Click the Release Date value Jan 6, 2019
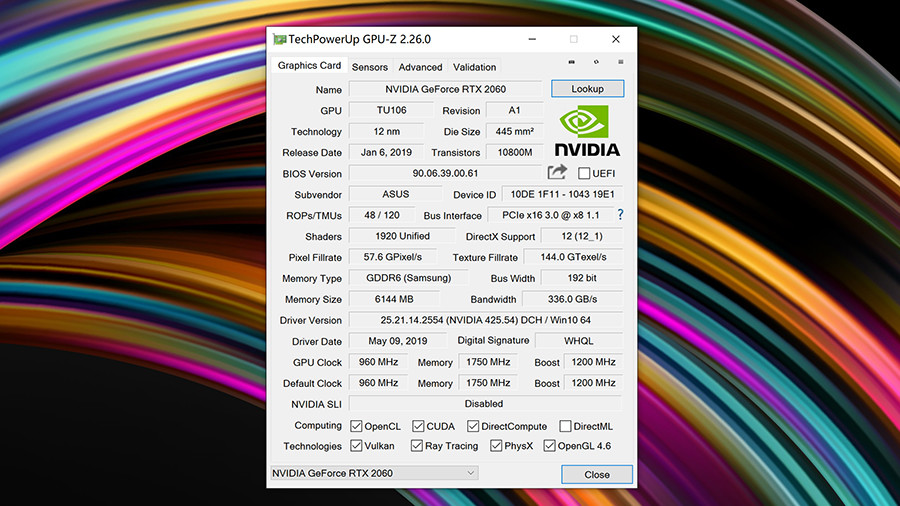The image size is (900, 506). coord(386,153)
